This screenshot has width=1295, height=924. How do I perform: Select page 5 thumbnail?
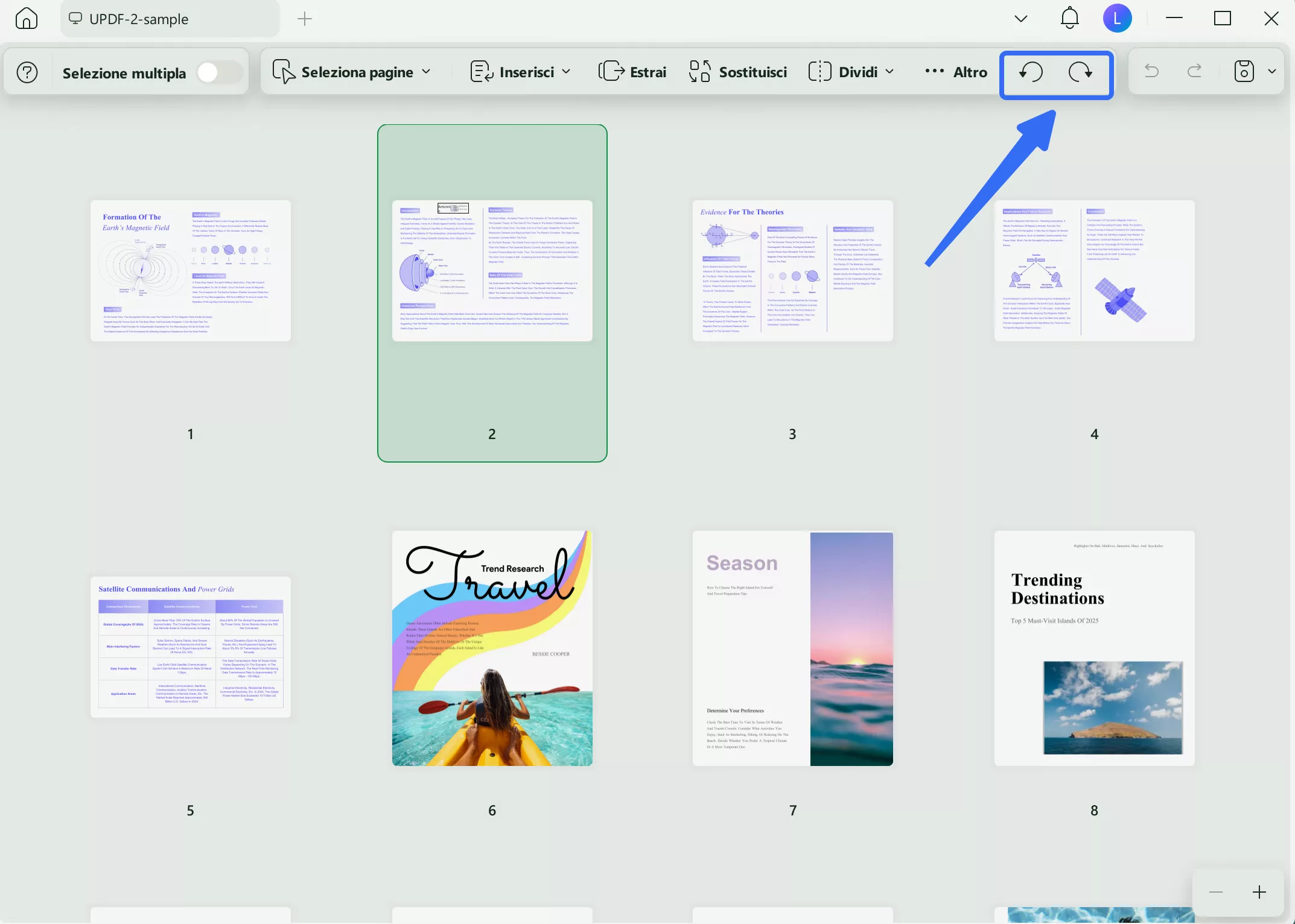point(190,647)
